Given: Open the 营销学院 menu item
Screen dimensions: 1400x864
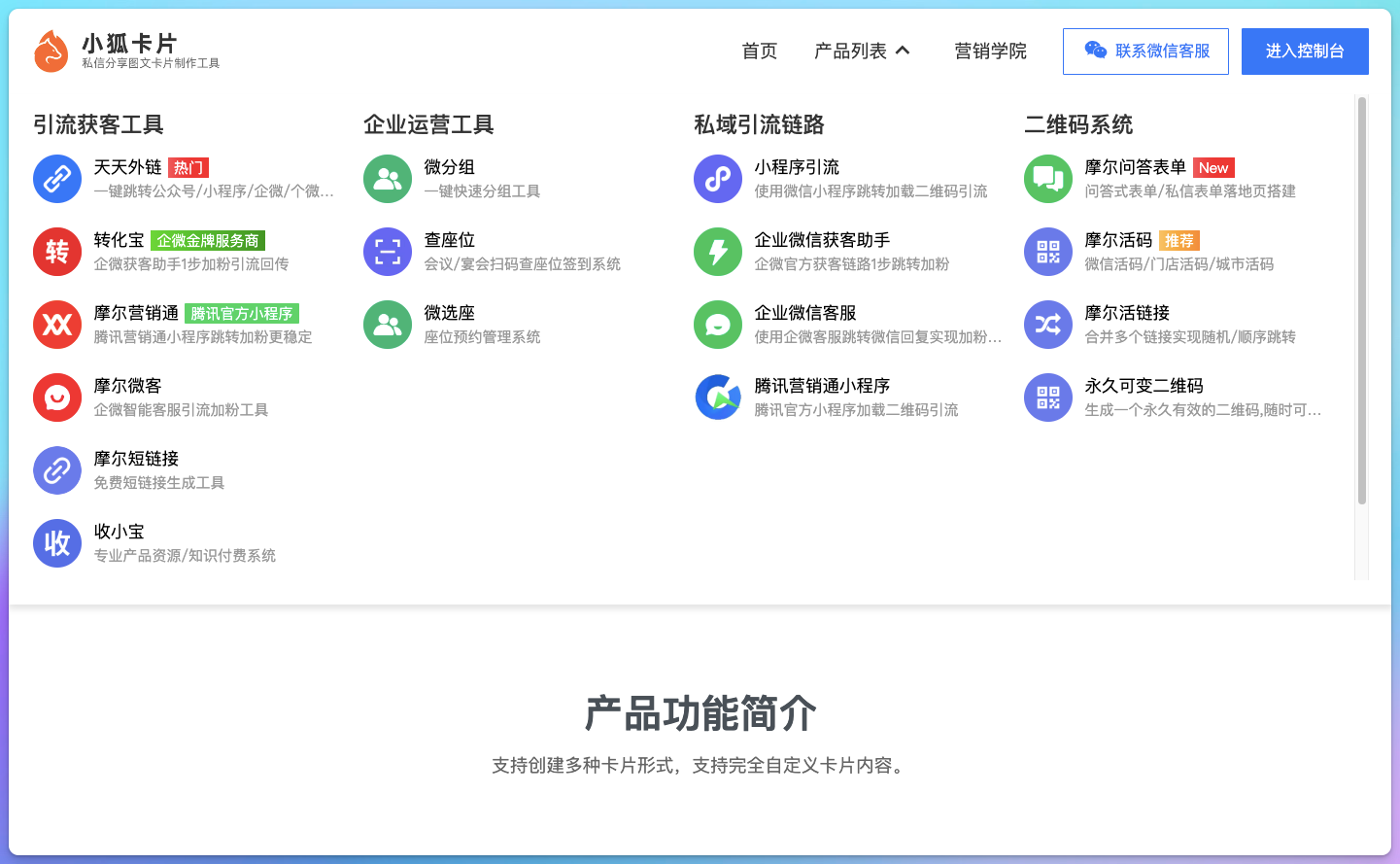Looking at the screenshot, I should (x=990, y=51).
